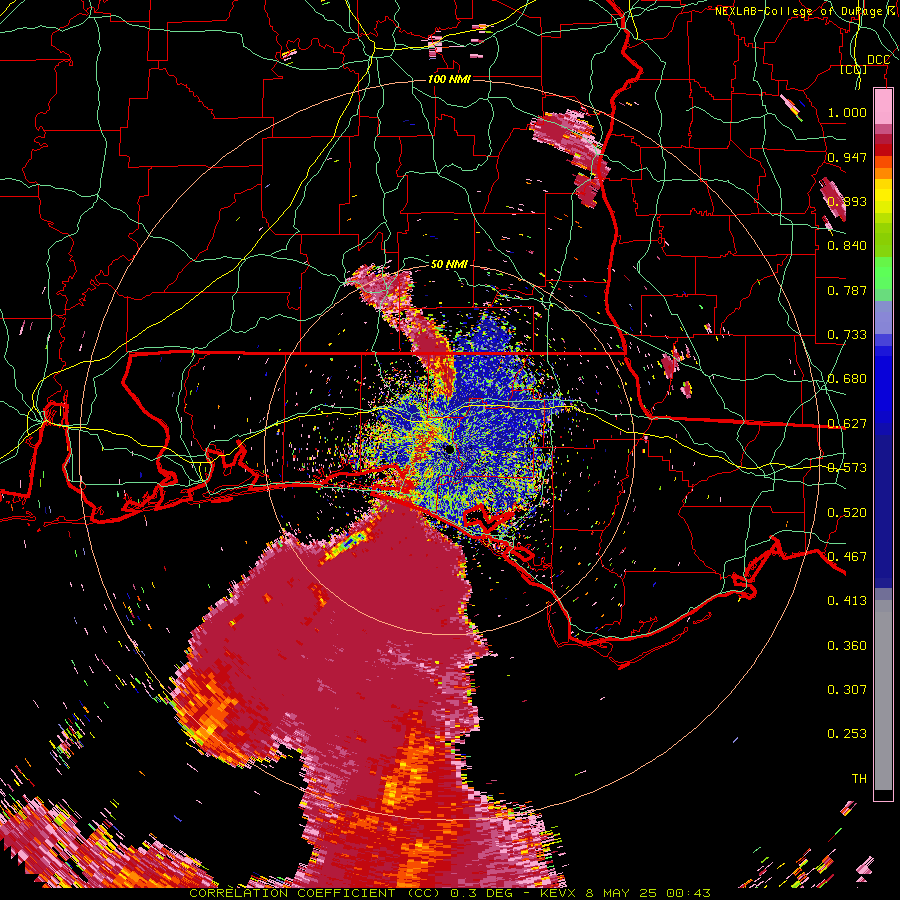Click the black radar site dot

point(449,449)
